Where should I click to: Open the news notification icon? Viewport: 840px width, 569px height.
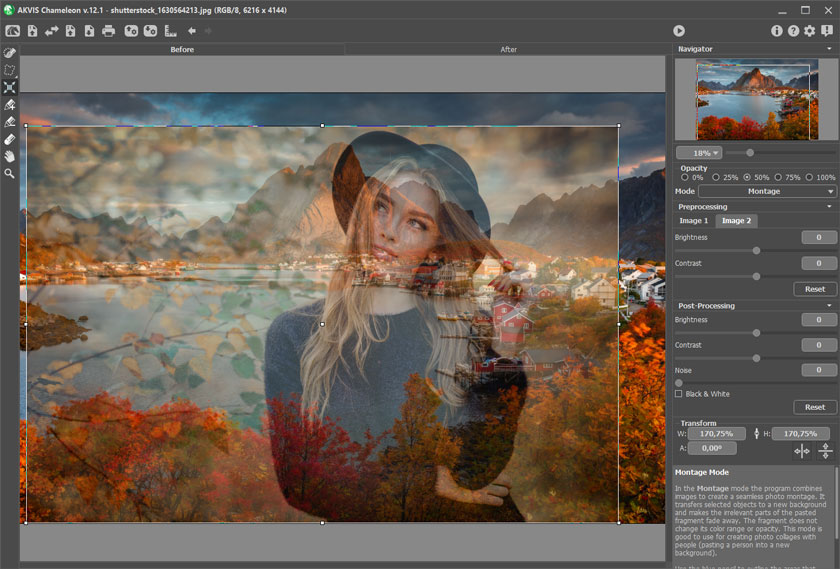(827, 31)
